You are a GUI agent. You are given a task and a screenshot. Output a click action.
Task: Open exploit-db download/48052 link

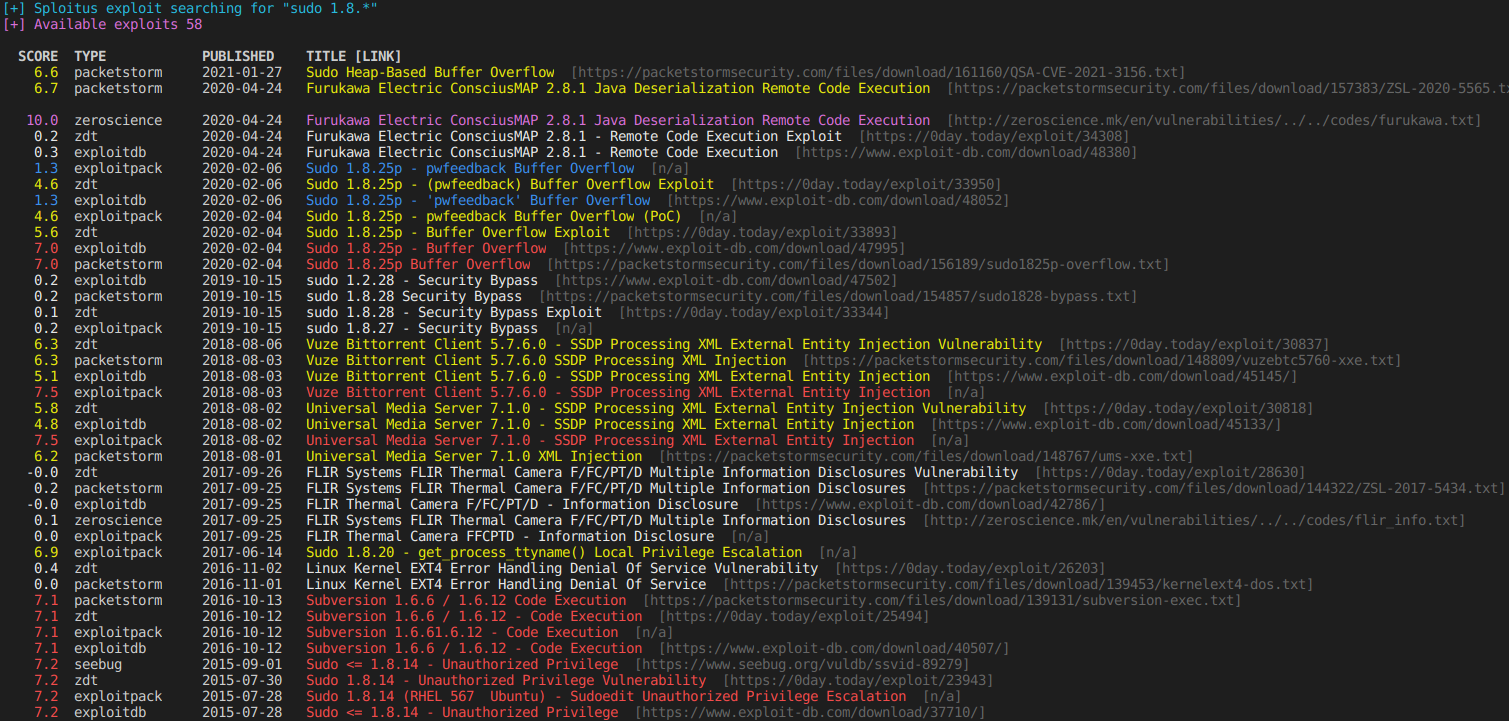(x=838, y=200)
